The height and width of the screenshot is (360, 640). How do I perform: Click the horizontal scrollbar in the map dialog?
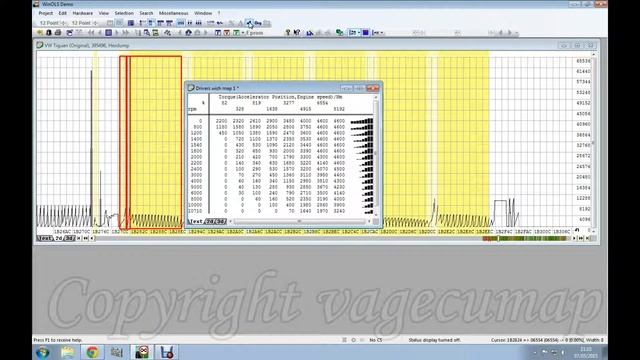coord(299,221)
